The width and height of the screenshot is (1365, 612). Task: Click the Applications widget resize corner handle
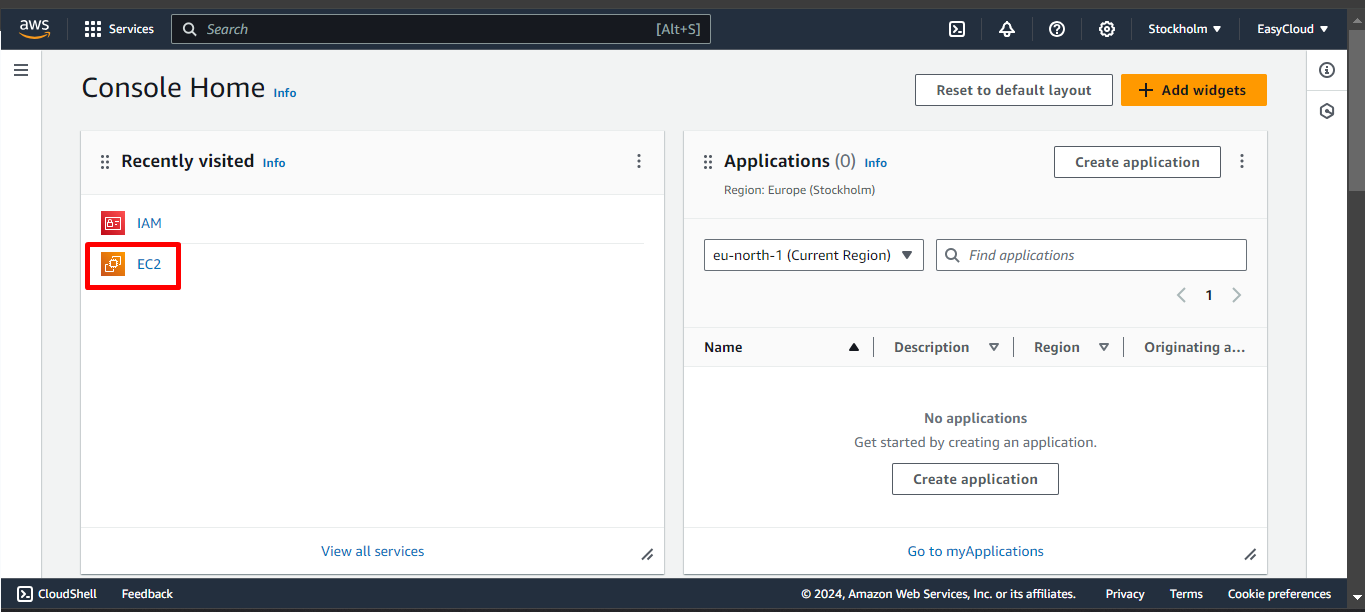point(1250,554)
